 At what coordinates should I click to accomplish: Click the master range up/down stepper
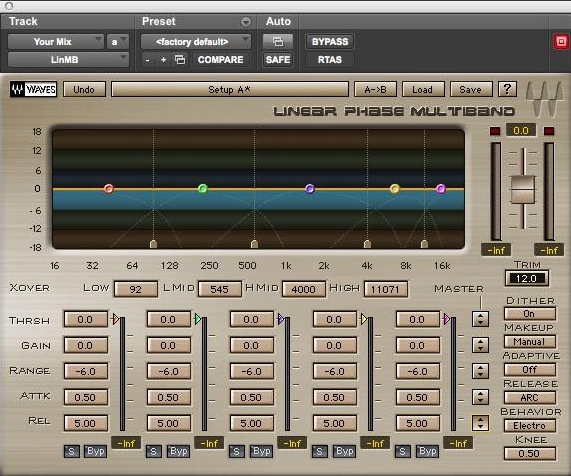[x=480, y=371]
